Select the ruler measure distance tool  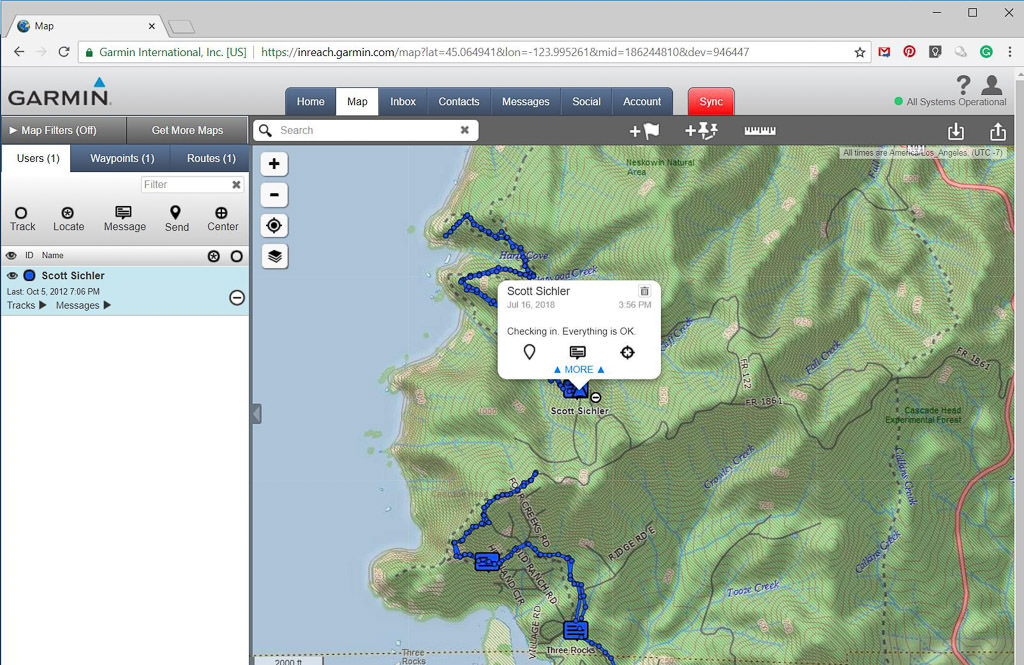pyautogui.click(x=760, y=131)
